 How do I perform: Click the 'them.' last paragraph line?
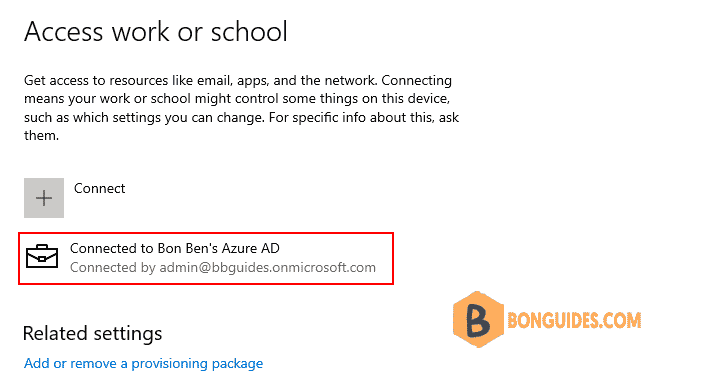pos(41,135)
